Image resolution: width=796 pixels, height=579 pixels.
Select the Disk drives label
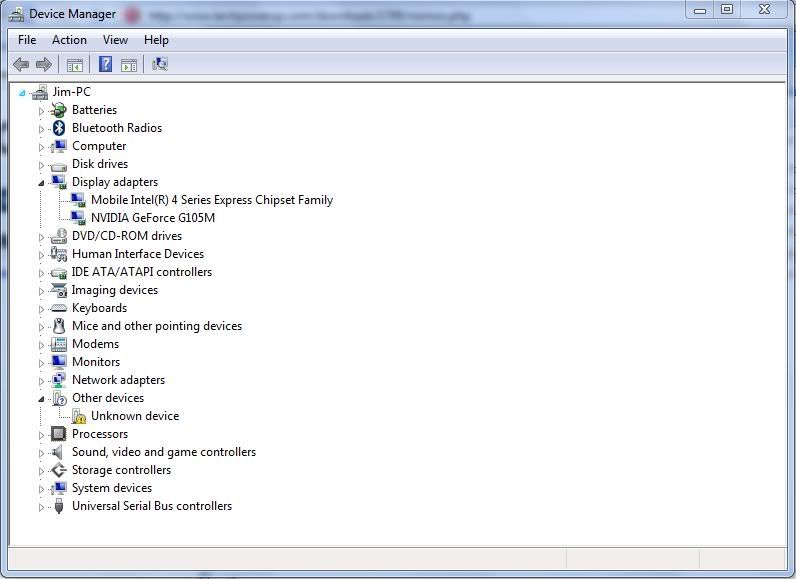point(100,164)
